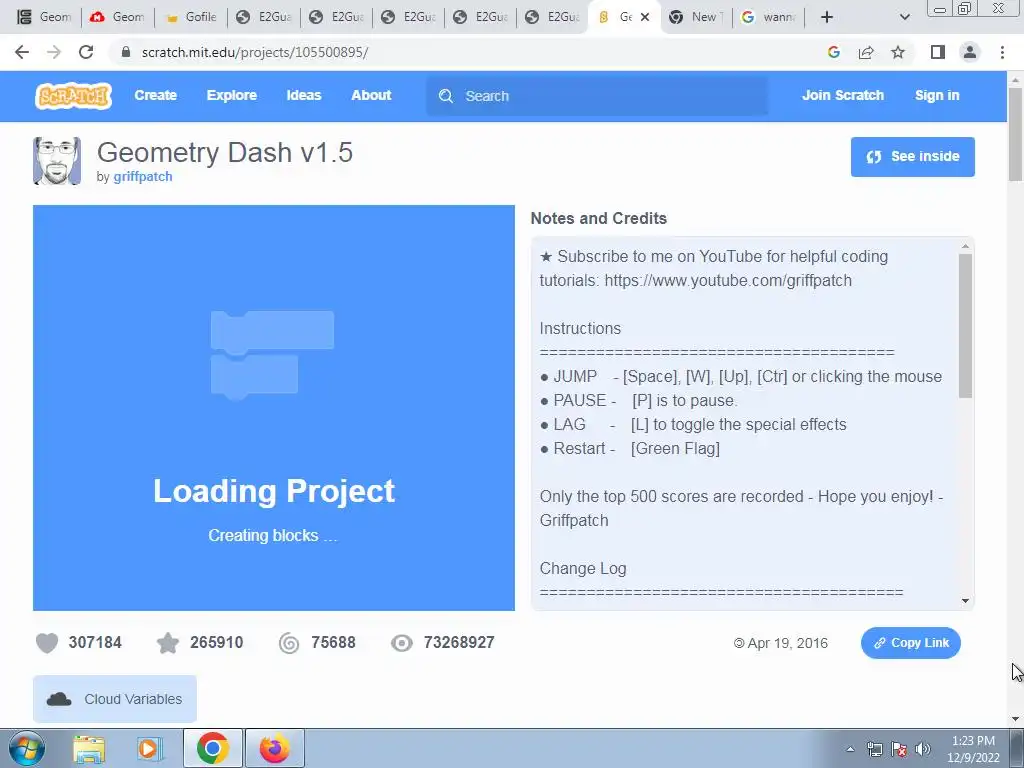The width and height of the screenshot is (1024, 768).
Task: Switch to the Google 'wanna' tab
Action: point(769,17)
